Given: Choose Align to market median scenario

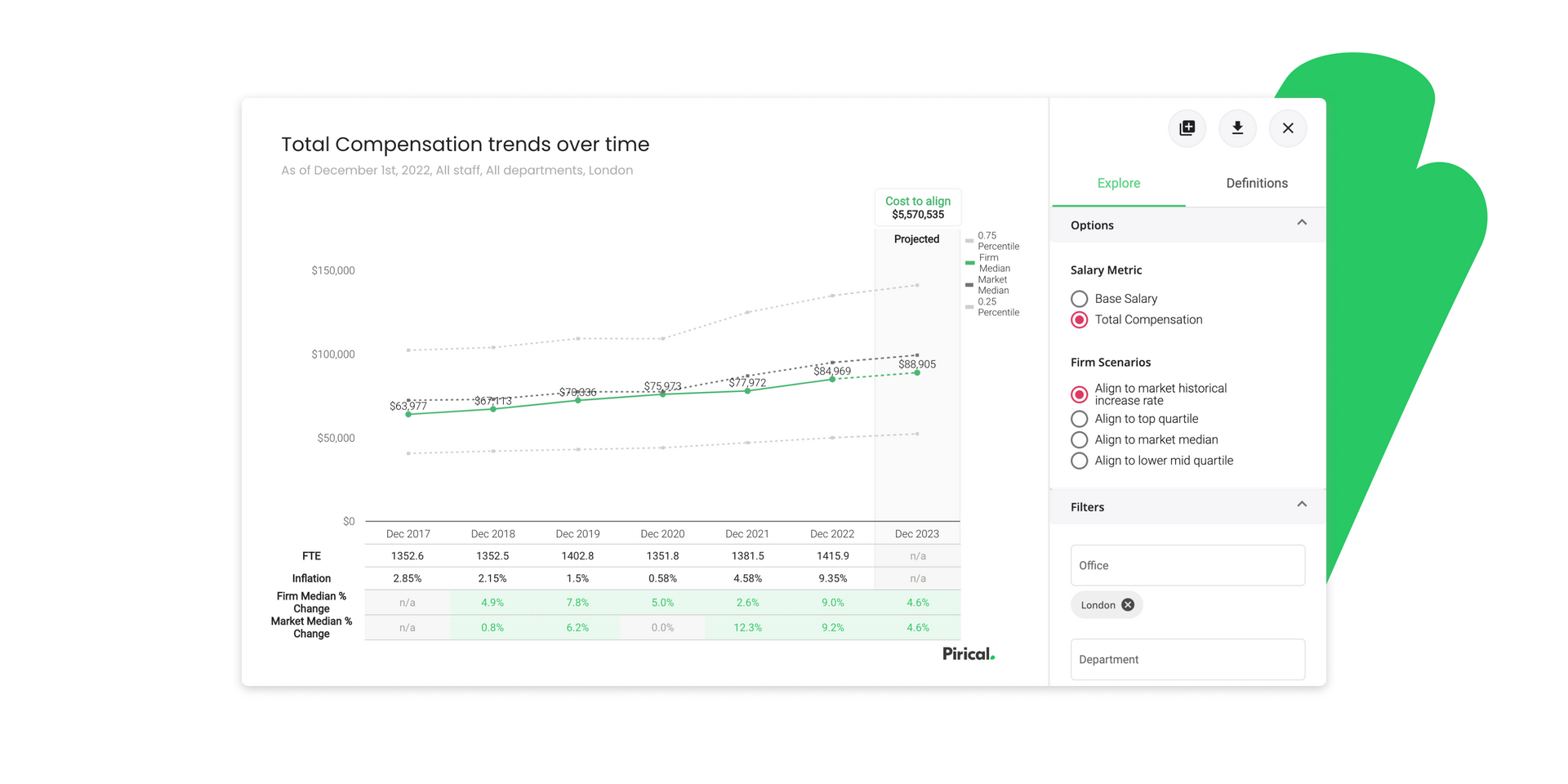Looking at the screenshot, I should point(1079,440).
